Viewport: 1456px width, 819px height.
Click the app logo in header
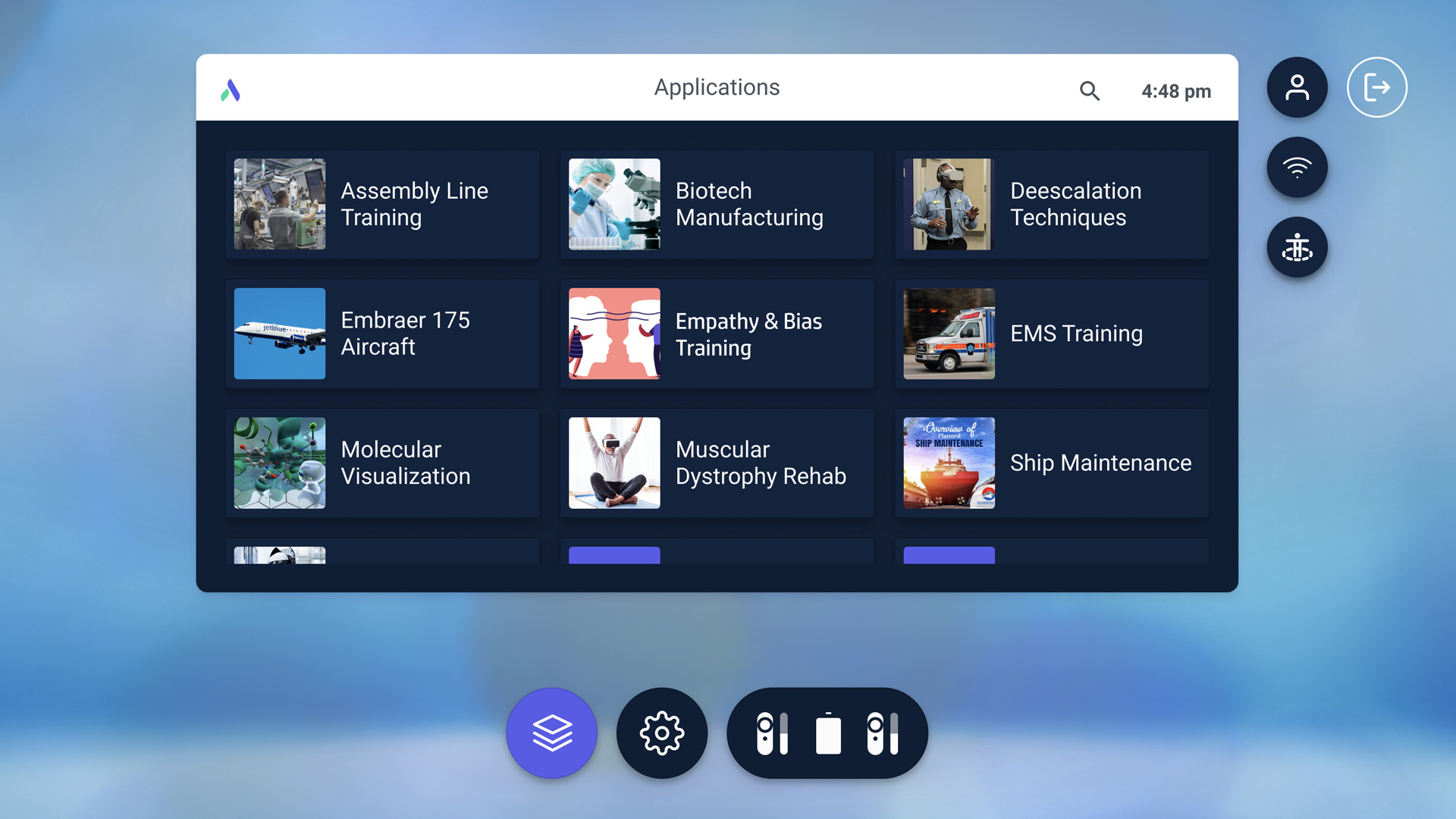(x=231, y=91)
